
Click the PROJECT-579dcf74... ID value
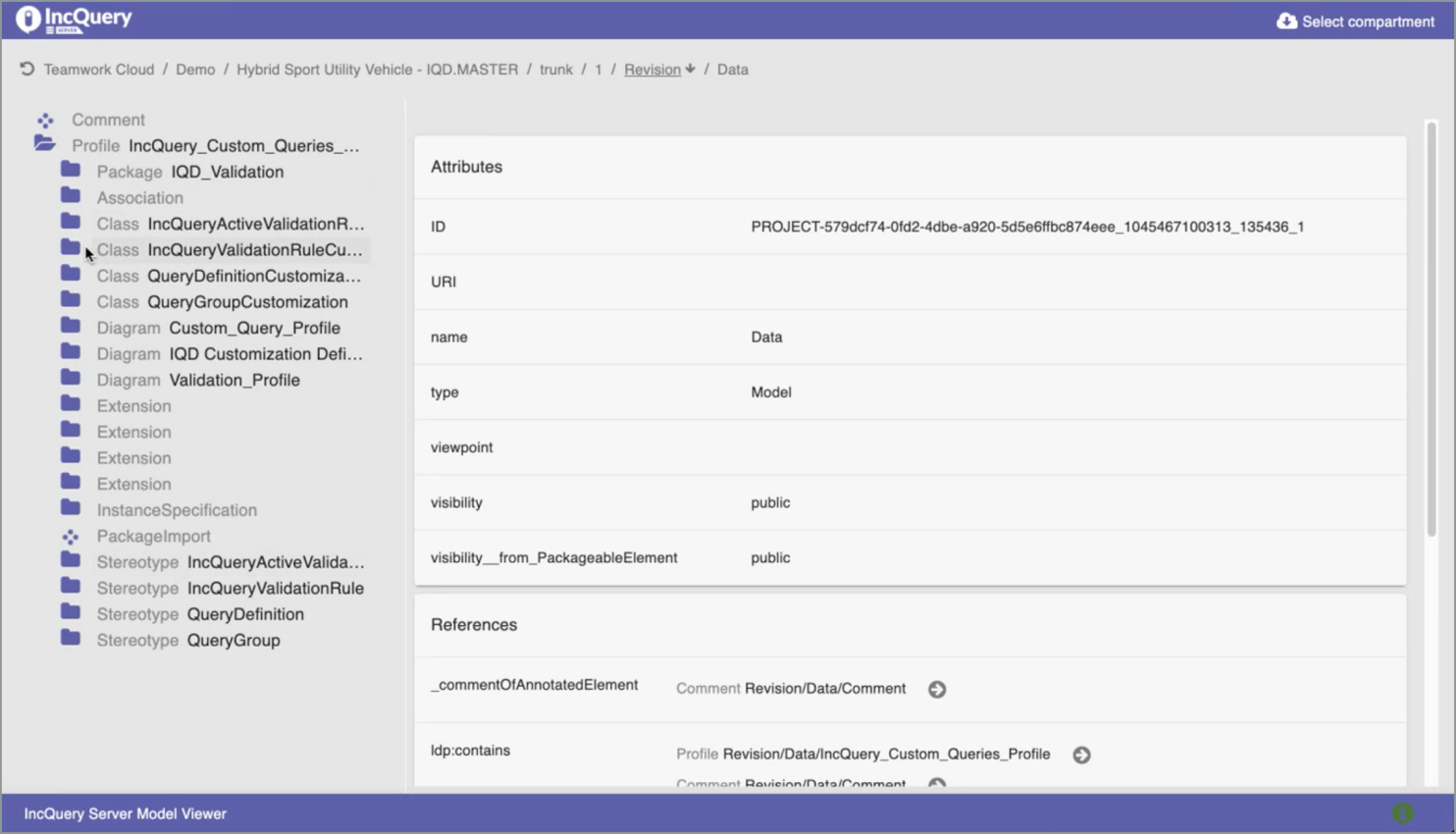click(1027, 227)
